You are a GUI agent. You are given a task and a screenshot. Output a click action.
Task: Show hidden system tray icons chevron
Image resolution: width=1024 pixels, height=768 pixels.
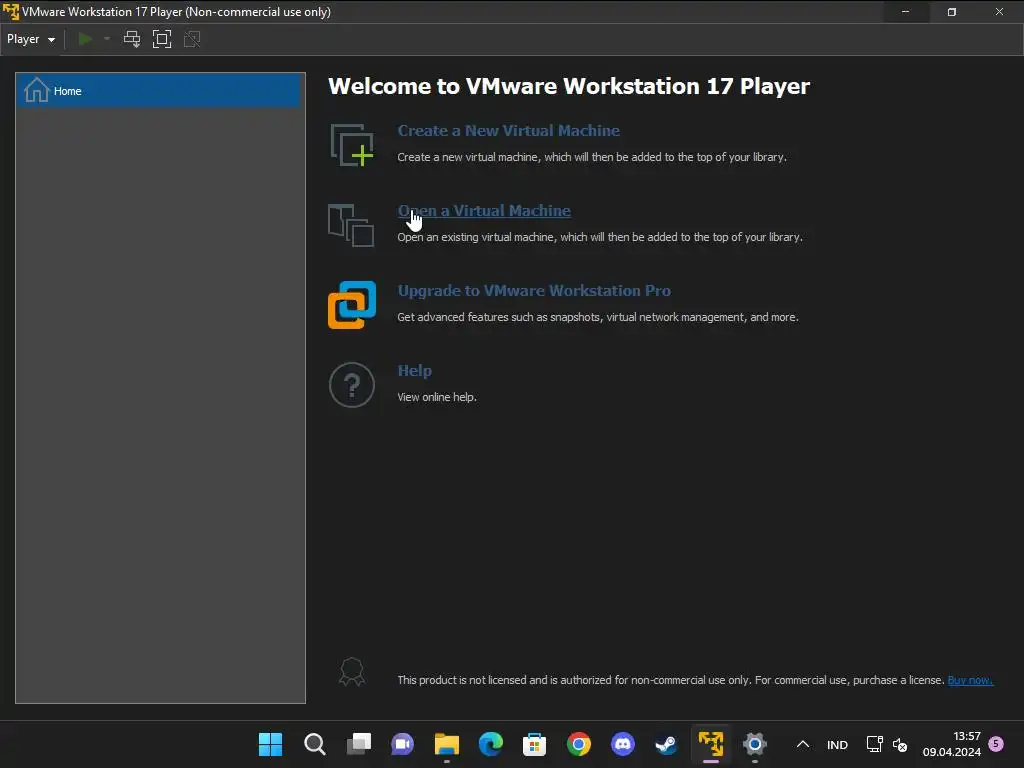(803, 744)
